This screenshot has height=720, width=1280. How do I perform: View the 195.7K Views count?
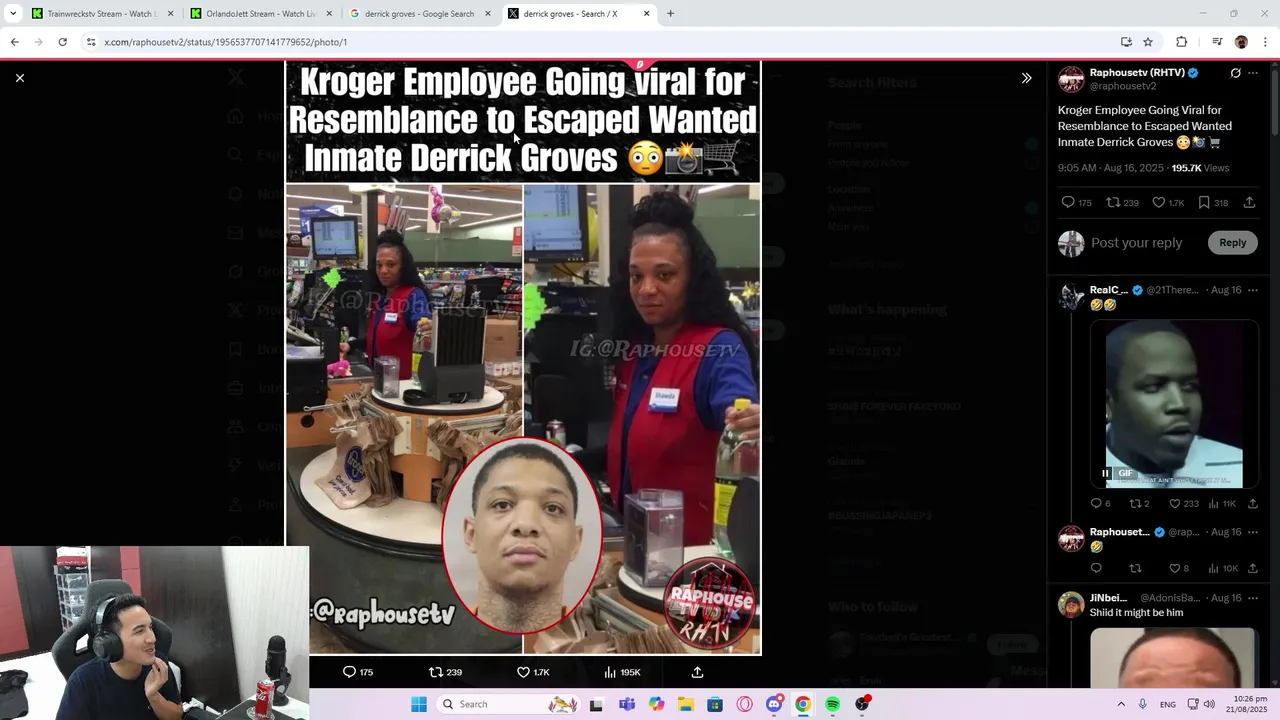1200,168
